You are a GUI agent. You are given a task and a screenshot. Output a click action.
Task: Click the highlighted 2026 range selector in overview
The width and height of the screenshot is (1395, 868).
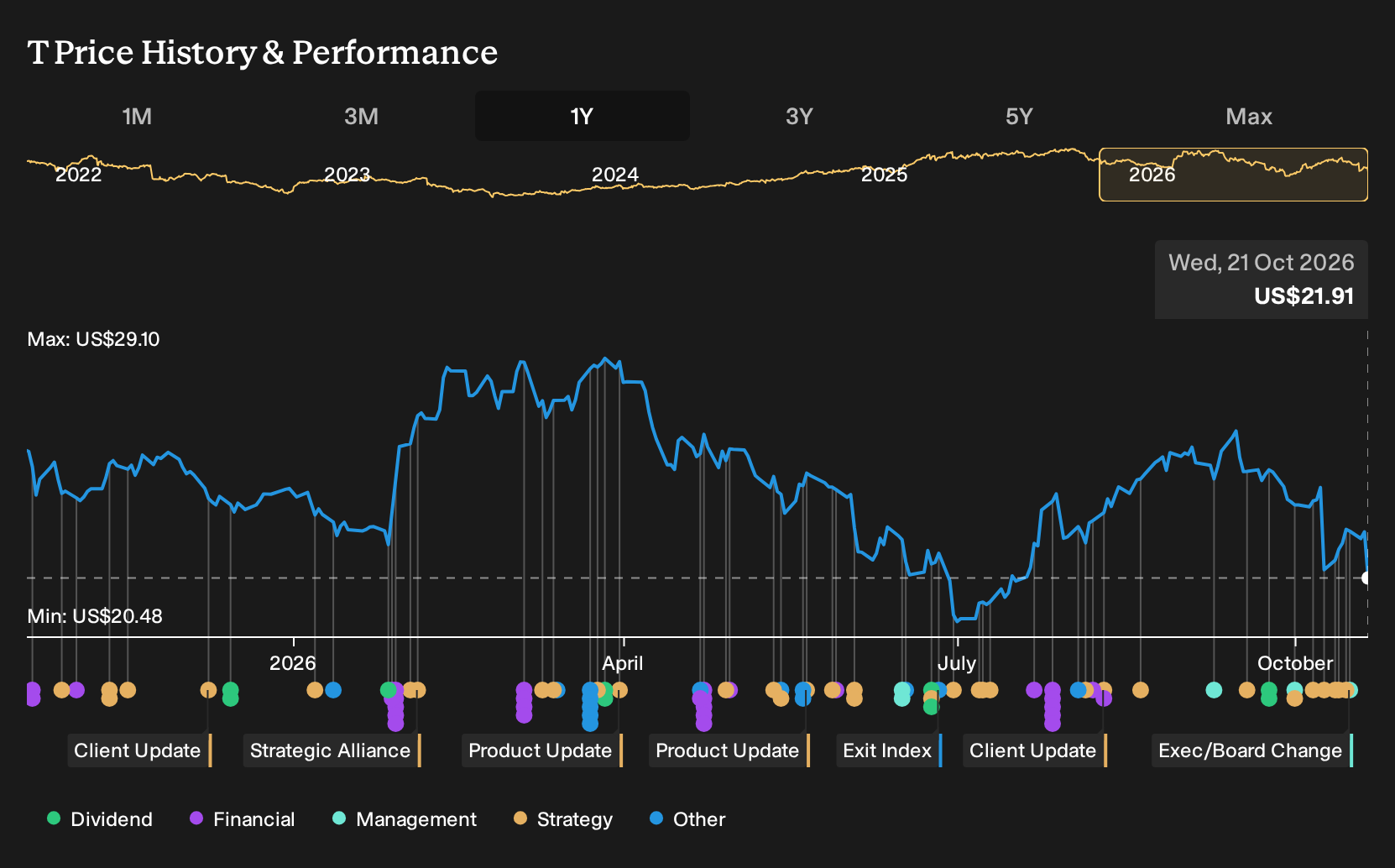1233,175
